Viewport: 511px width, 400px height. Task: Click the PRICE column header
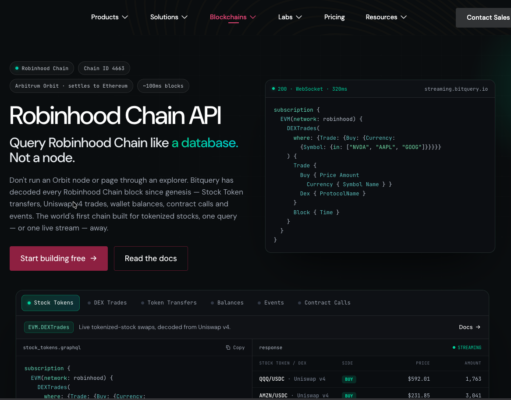(x=422, y=363)
